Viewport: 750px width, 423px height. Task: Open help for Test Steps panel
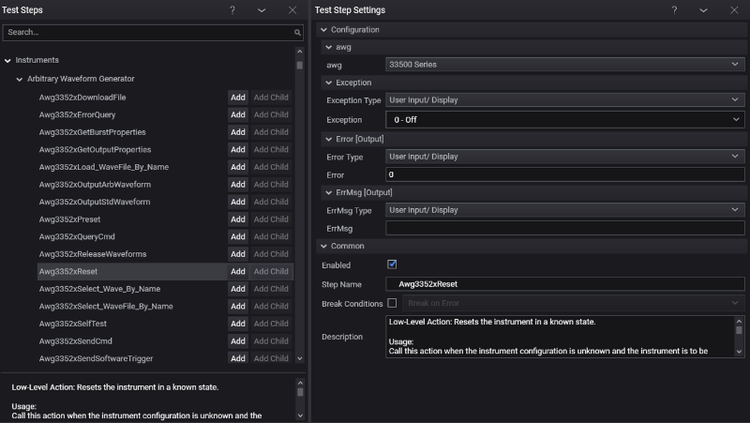(x=232, y=10)
